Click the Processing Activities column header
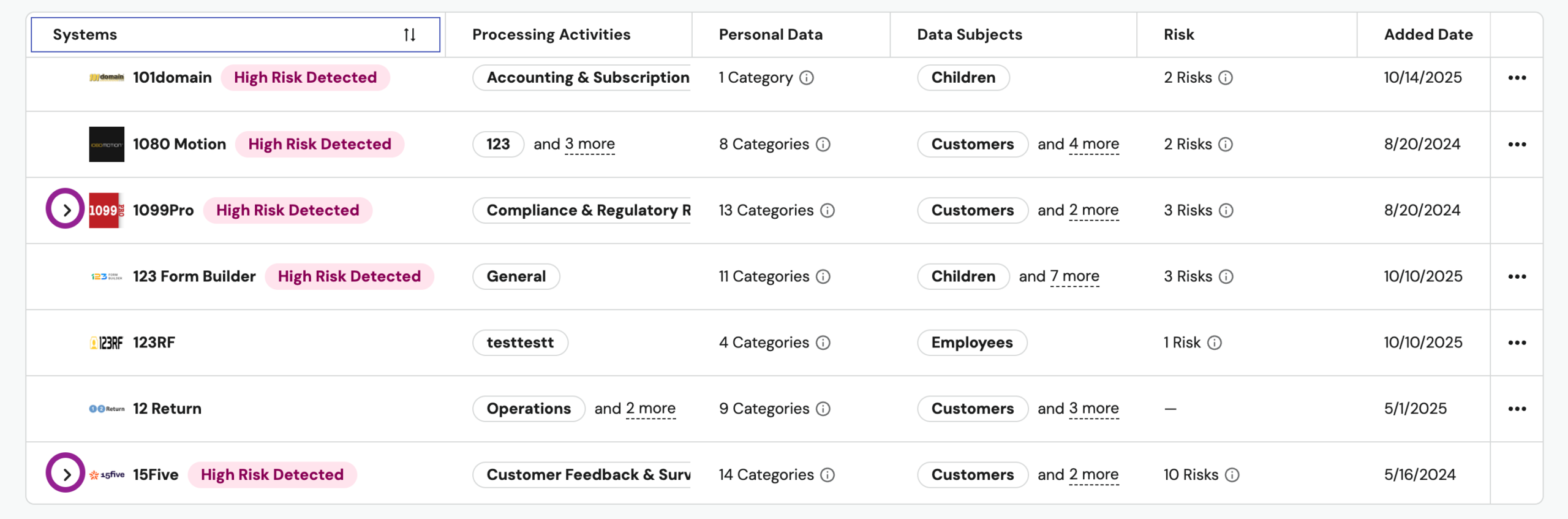 [551, 35]
